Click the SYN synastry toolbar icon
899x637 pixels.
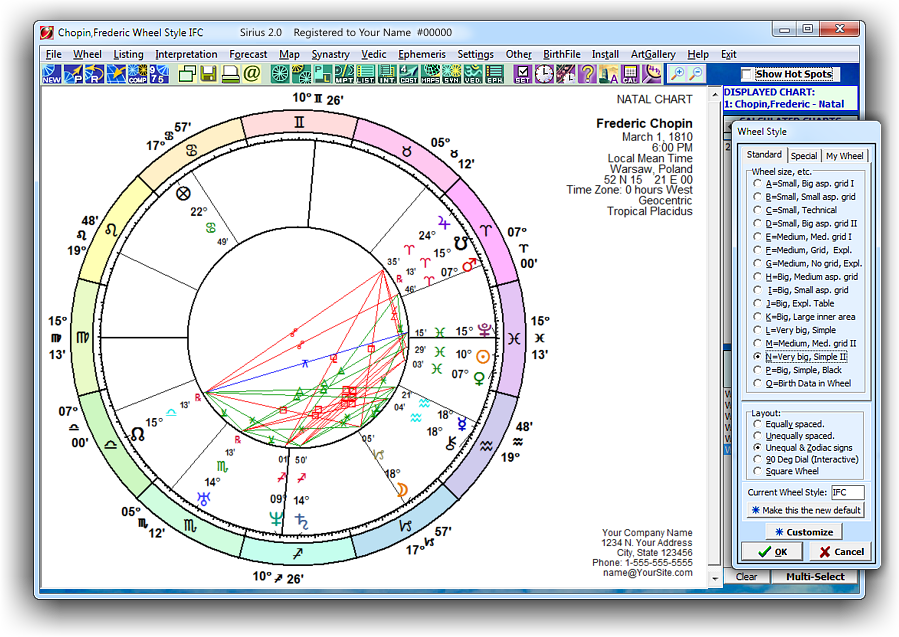451,74
